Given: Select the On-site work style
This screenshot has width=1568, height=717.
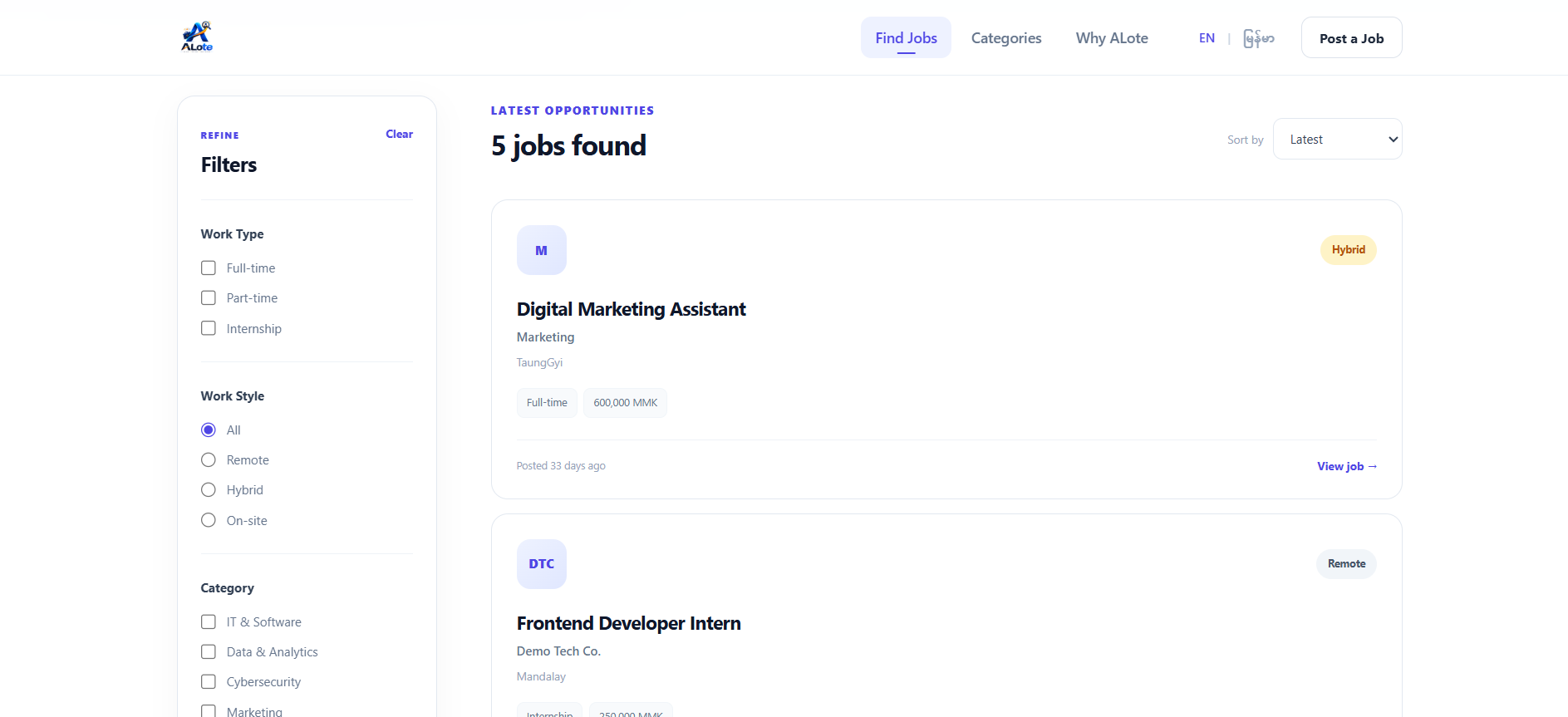Looking at the screenshot, I should [209, 521].
